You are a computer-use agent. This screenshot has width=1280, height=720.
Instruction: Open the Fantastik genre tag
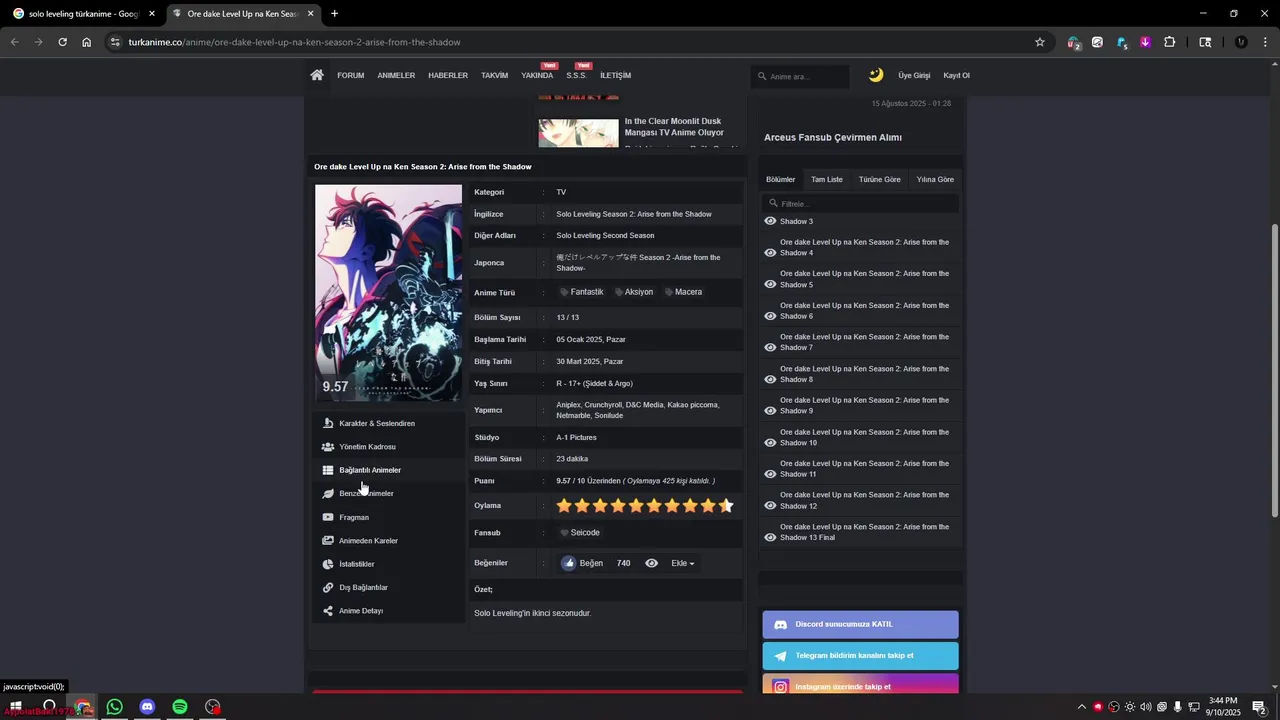click(581, 292)
